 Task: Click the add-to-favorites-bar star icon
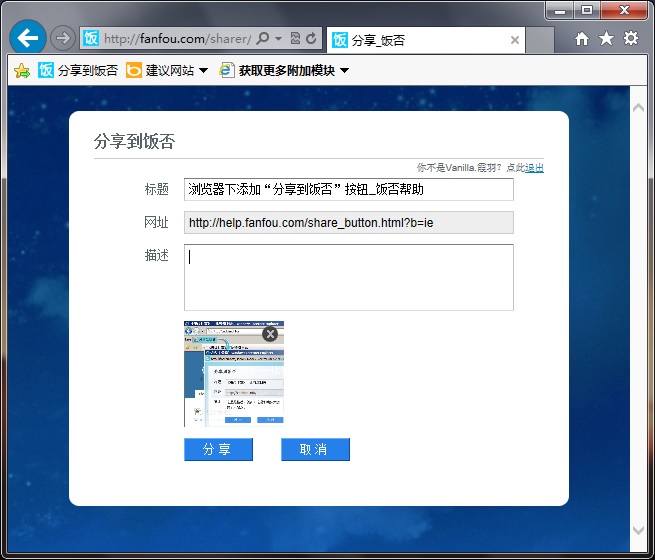coord(22,71)
